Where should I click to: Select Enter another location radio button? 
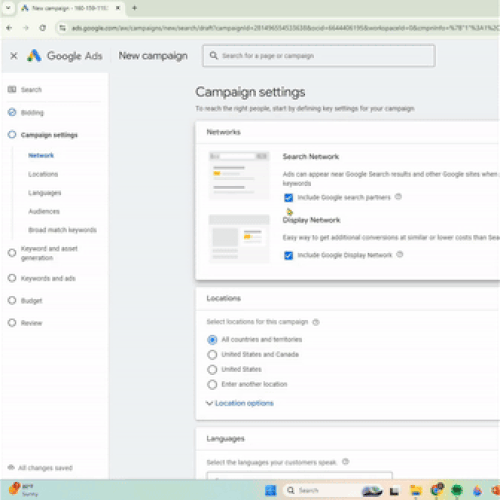[x=212, y=384]
